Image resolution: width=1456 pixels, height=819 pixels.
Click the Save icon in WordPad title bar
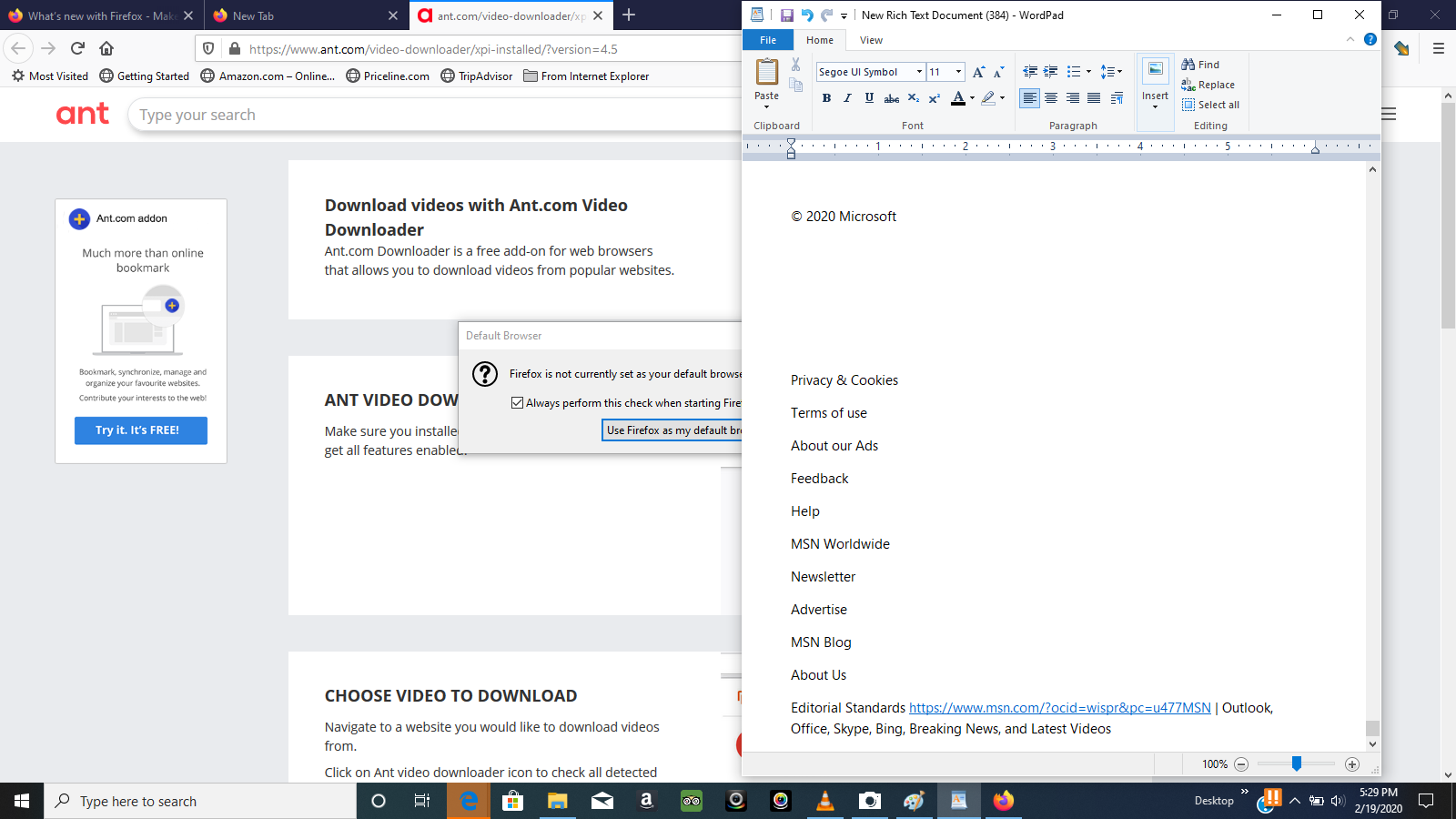(787, 15)
